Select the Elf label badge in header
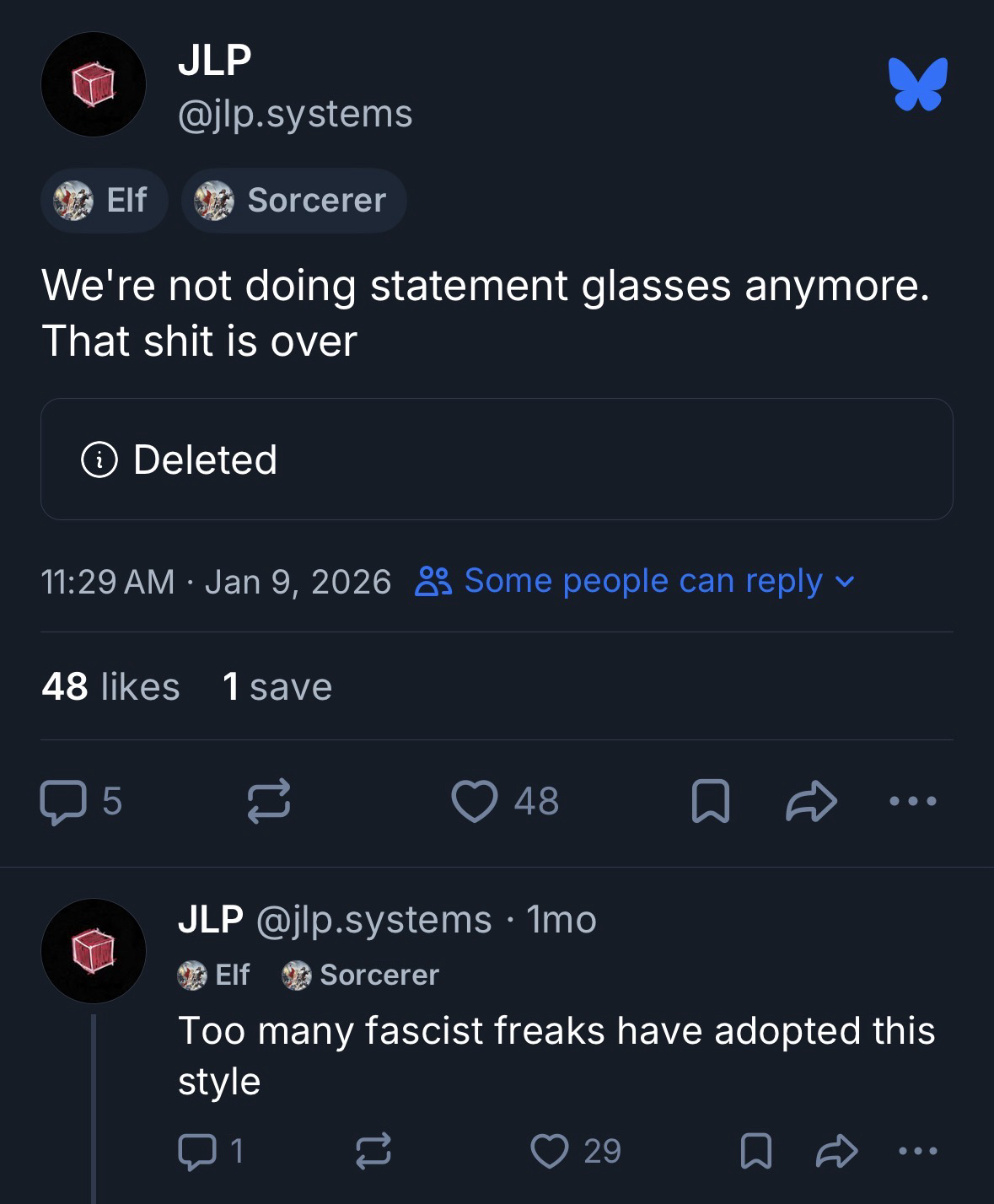This screenshot has width=994, height=1204. point(104,201)
